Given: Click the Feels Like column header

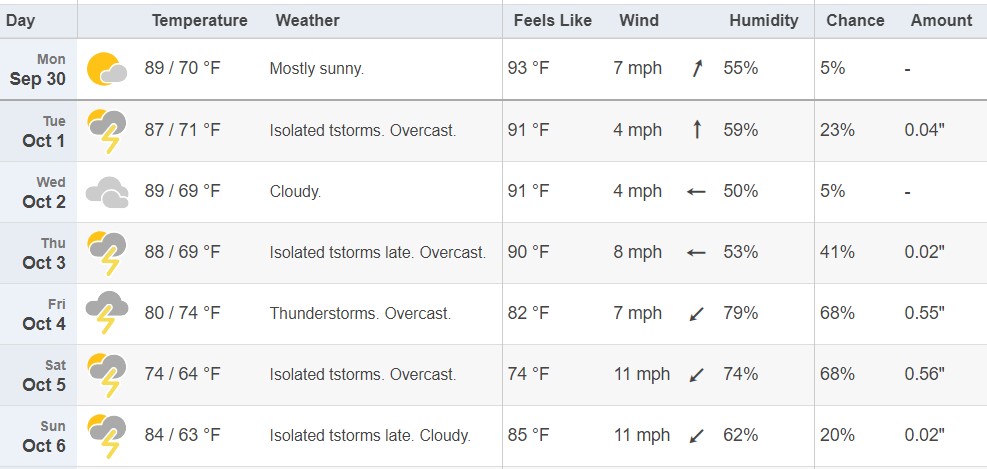Looking at the screenshot, I should [x=553, y=20].
